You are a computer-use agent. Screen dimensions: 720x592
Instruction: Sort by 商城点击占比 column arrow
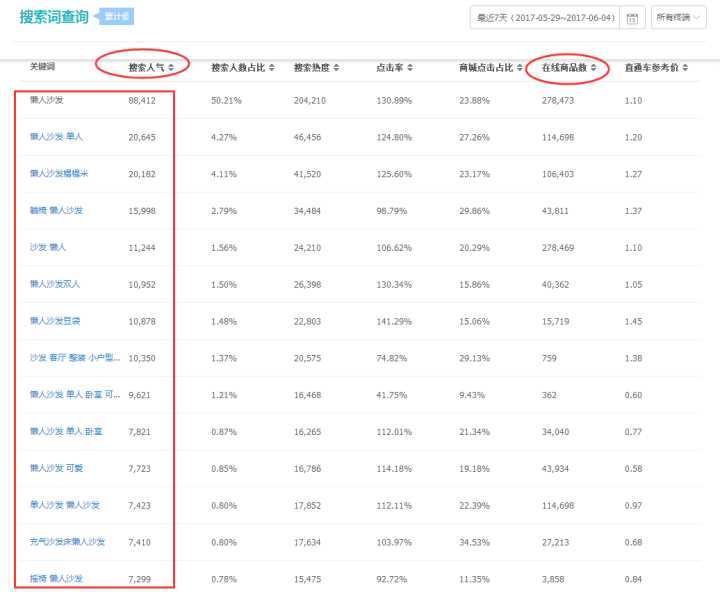[x=520, y=68]
